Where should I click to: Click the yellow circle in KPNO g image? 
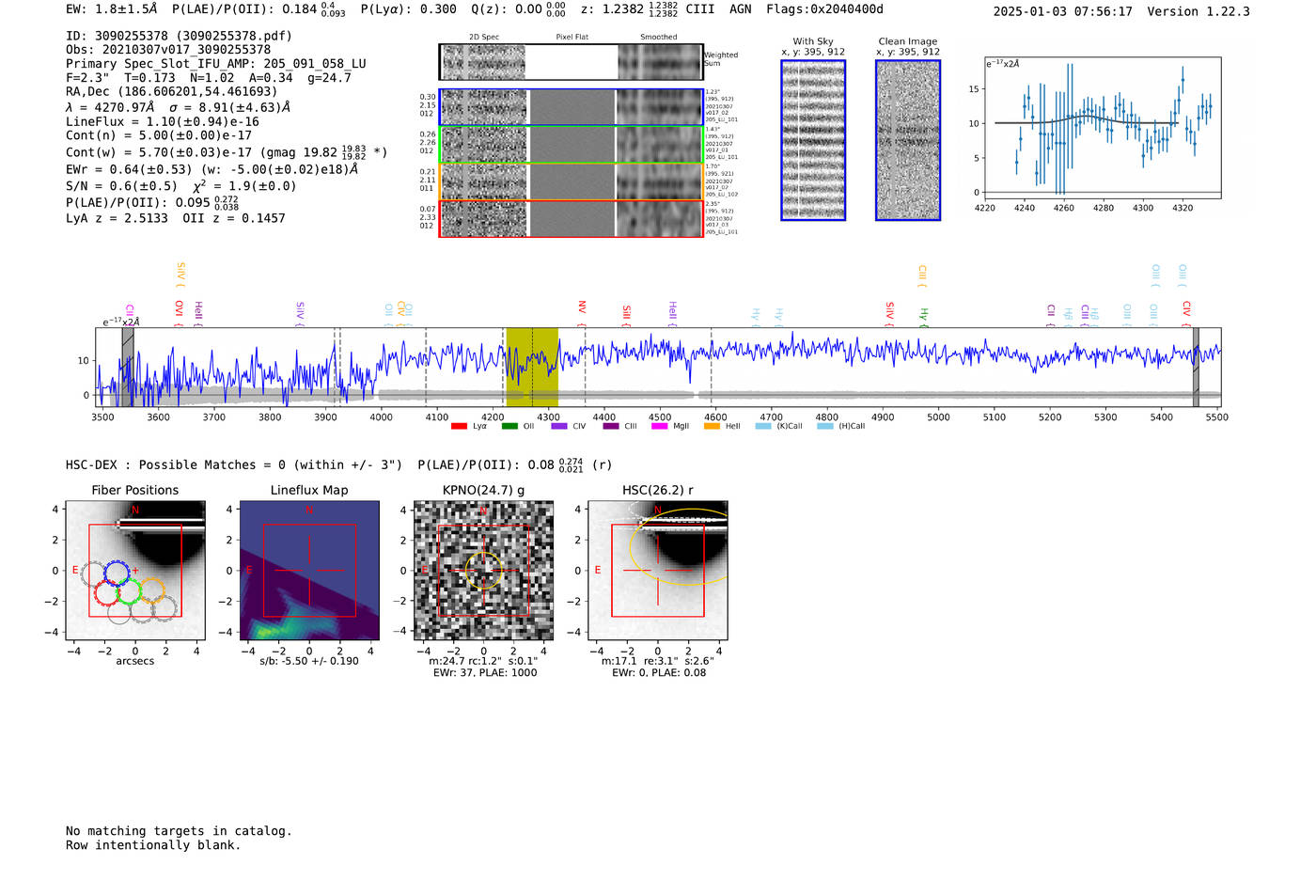[x=484, y=571]
